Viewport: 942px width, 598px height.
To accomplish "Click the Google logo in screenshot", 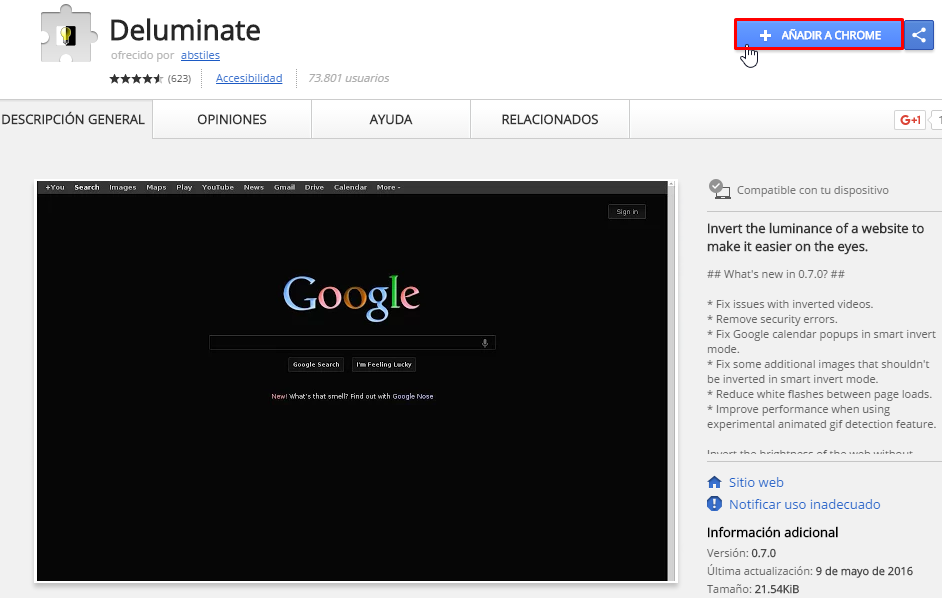I will (x=351, y=297).
